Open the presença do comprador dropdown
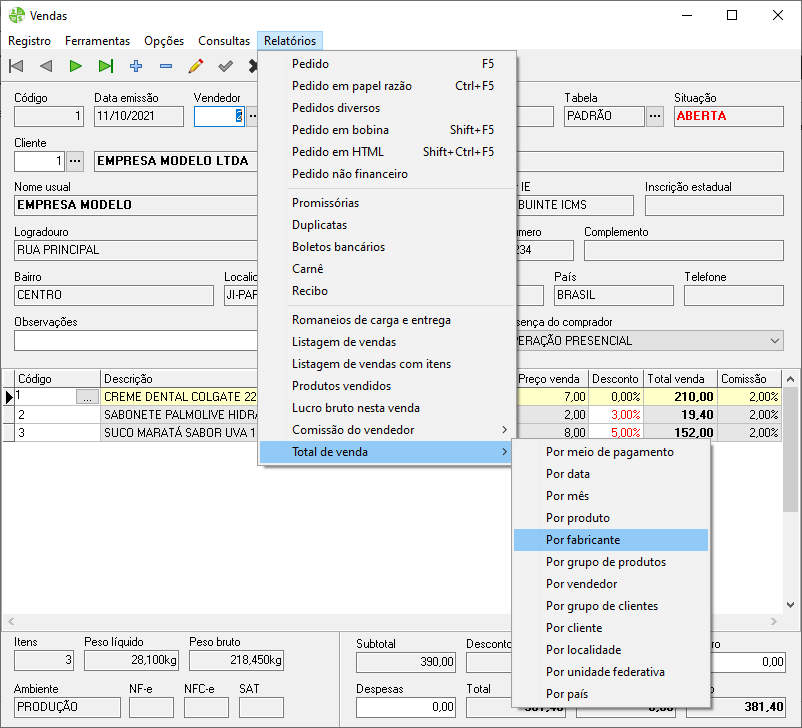The image size is (802, 728). coord(775,341)
